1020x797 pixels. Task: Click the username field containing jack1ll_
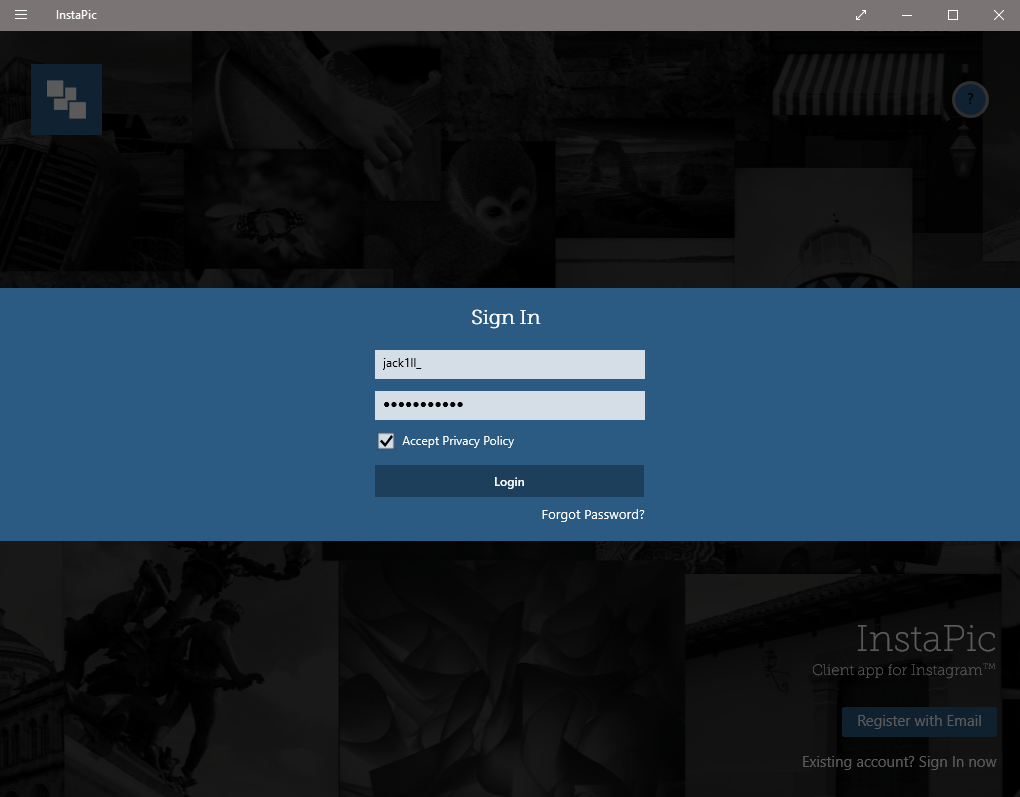[x=509, y=364]
